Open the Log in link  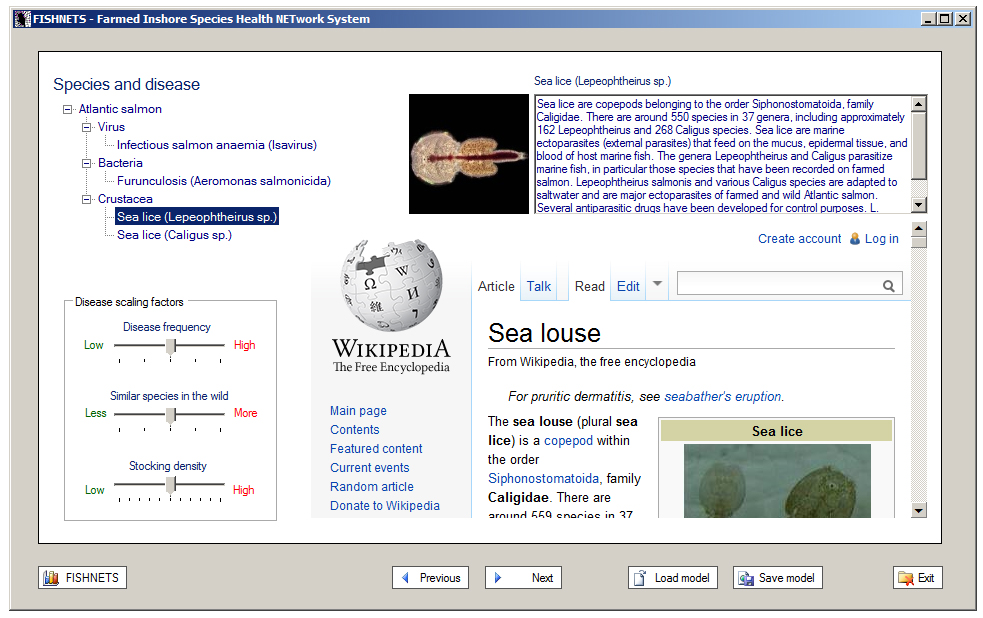tap(881, 239)
